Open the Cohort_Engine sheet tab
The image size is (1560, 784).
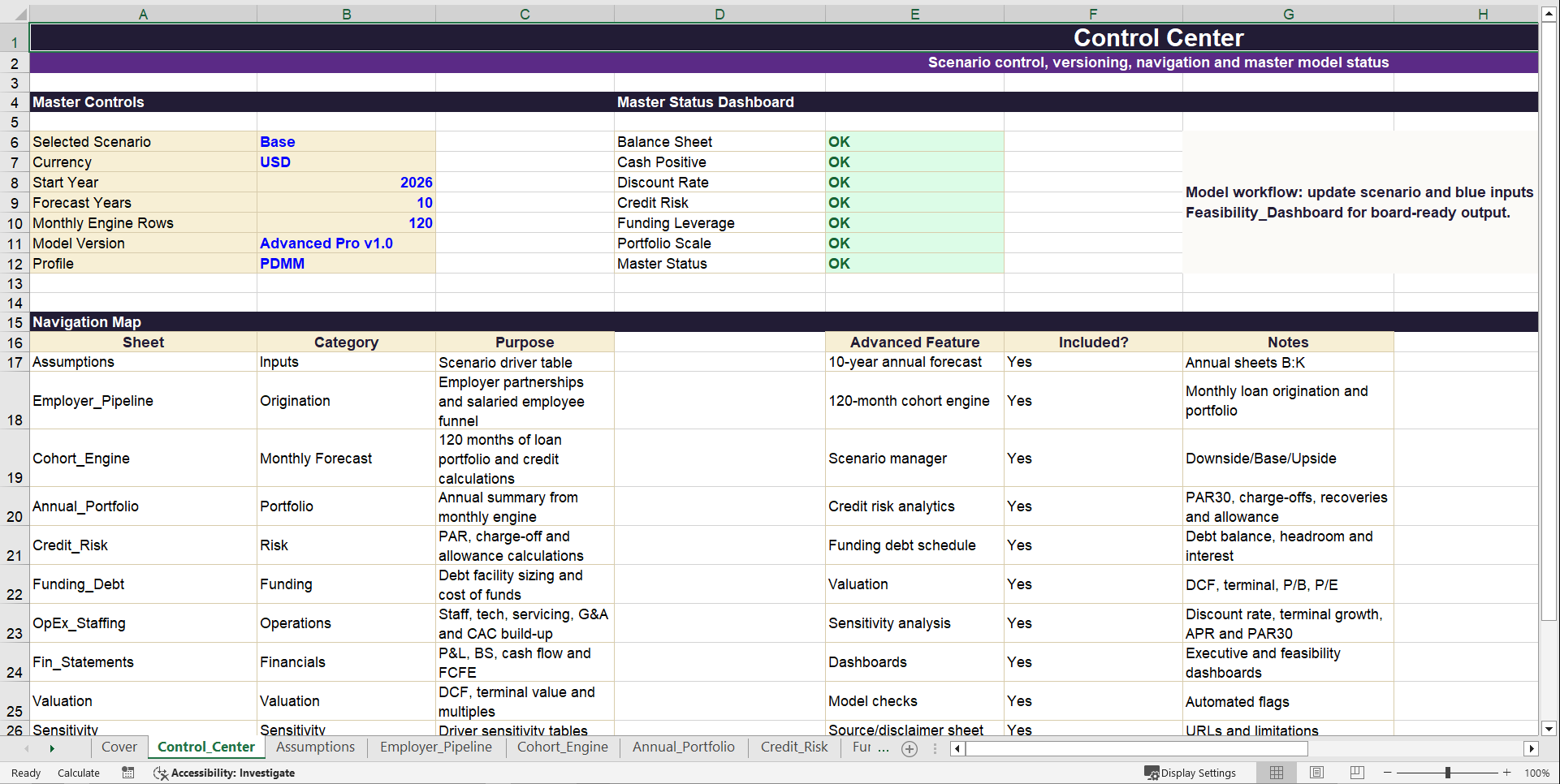[x=563, y=747]
